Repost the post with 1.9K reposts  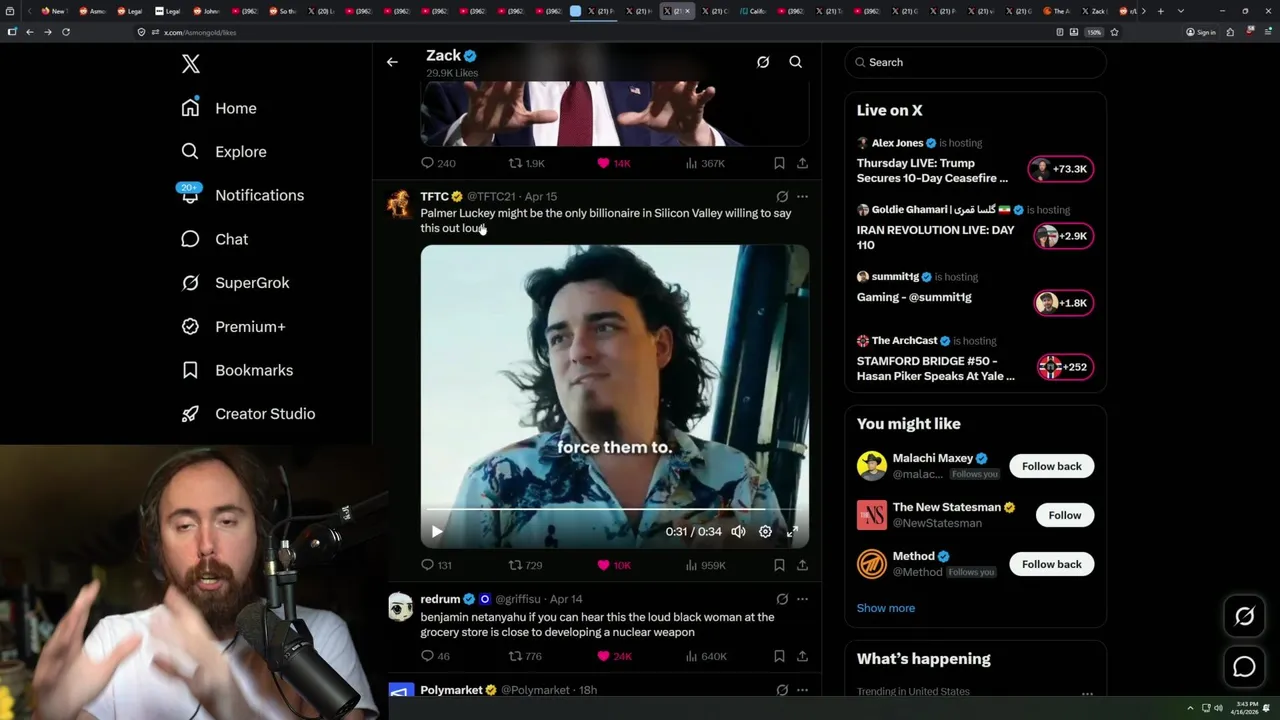point(527,163)
